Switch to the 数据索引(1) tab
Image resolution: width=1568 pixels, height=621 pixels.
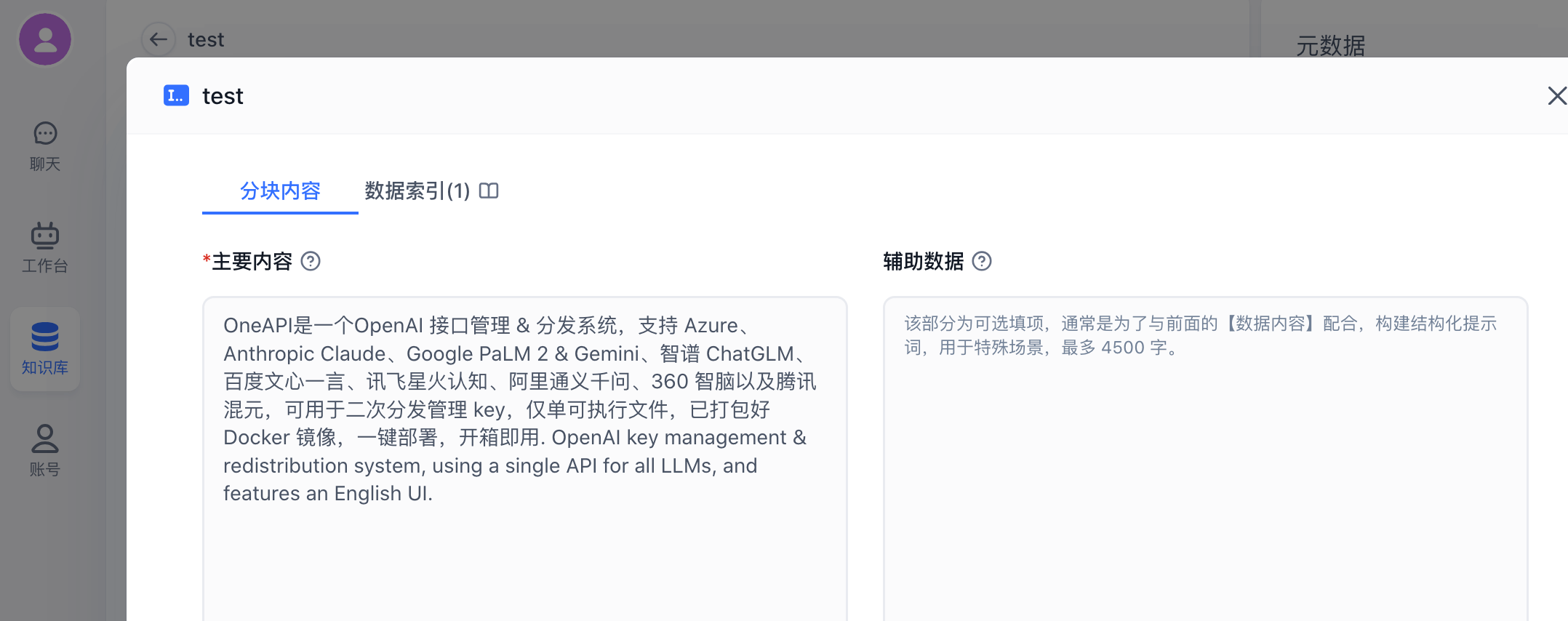[x=417, y=191]
